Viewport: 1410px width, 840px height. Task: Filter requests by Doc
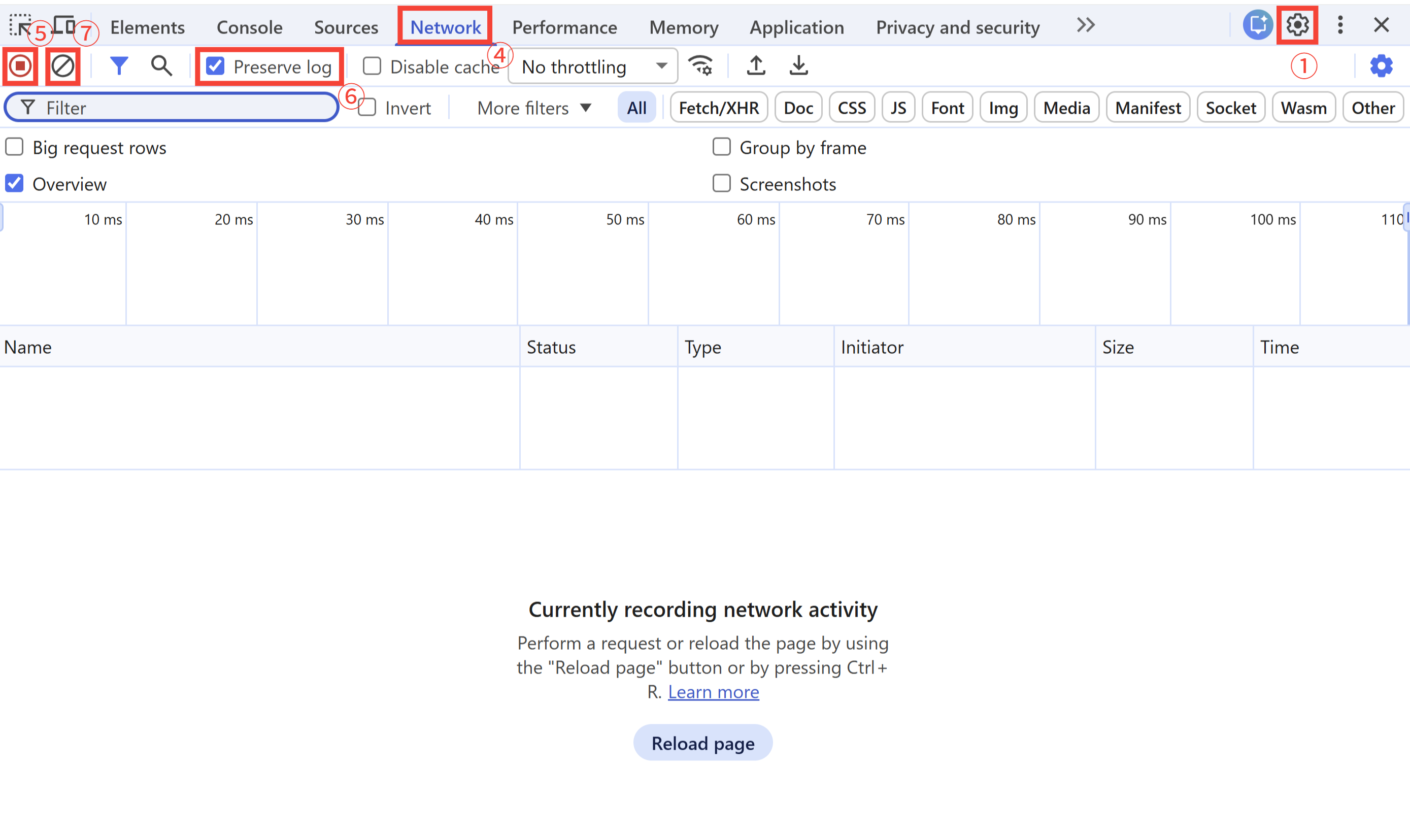(x=798, y=108)
